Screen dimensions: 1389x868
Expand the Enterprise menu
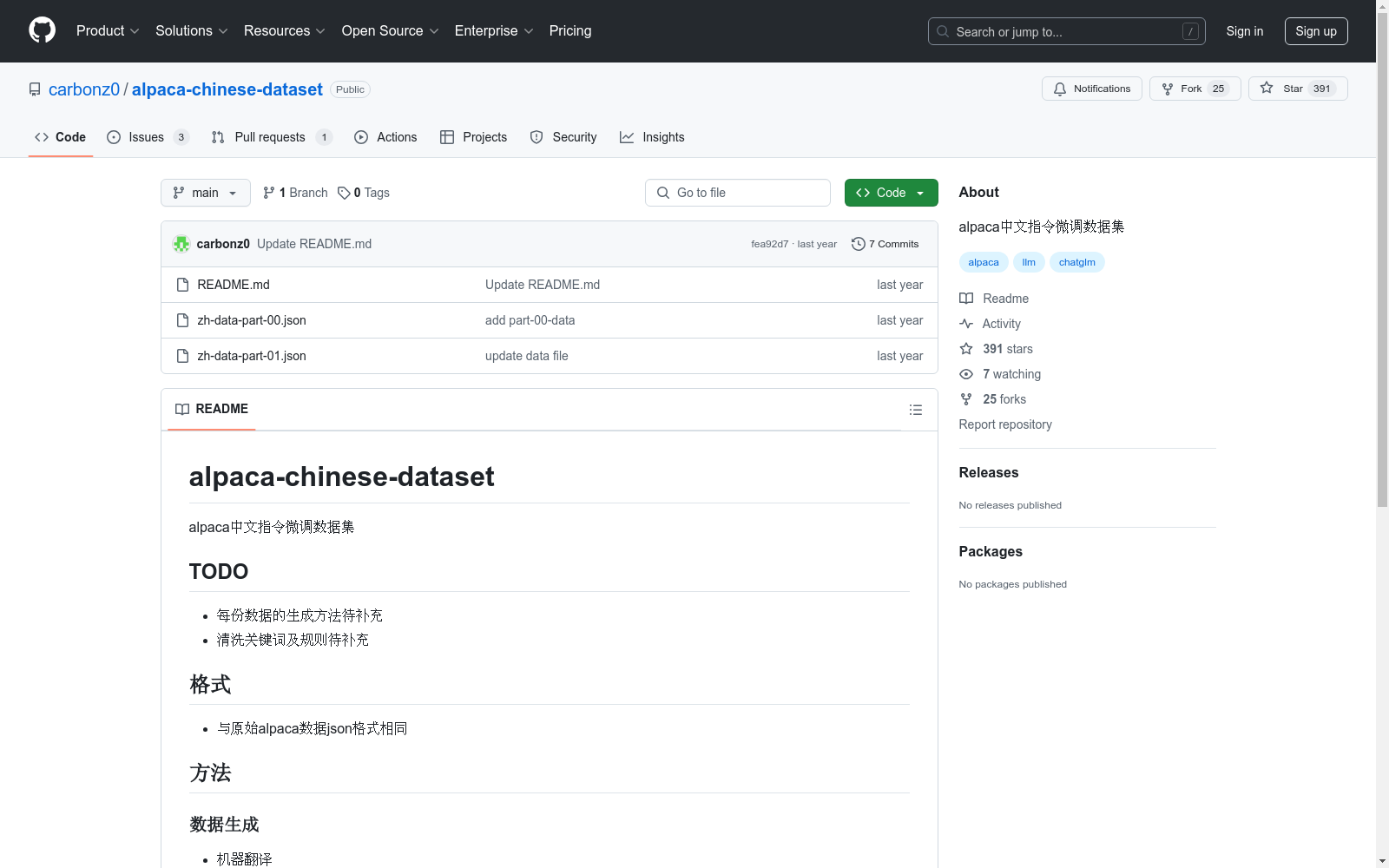(x=494, y=31)
